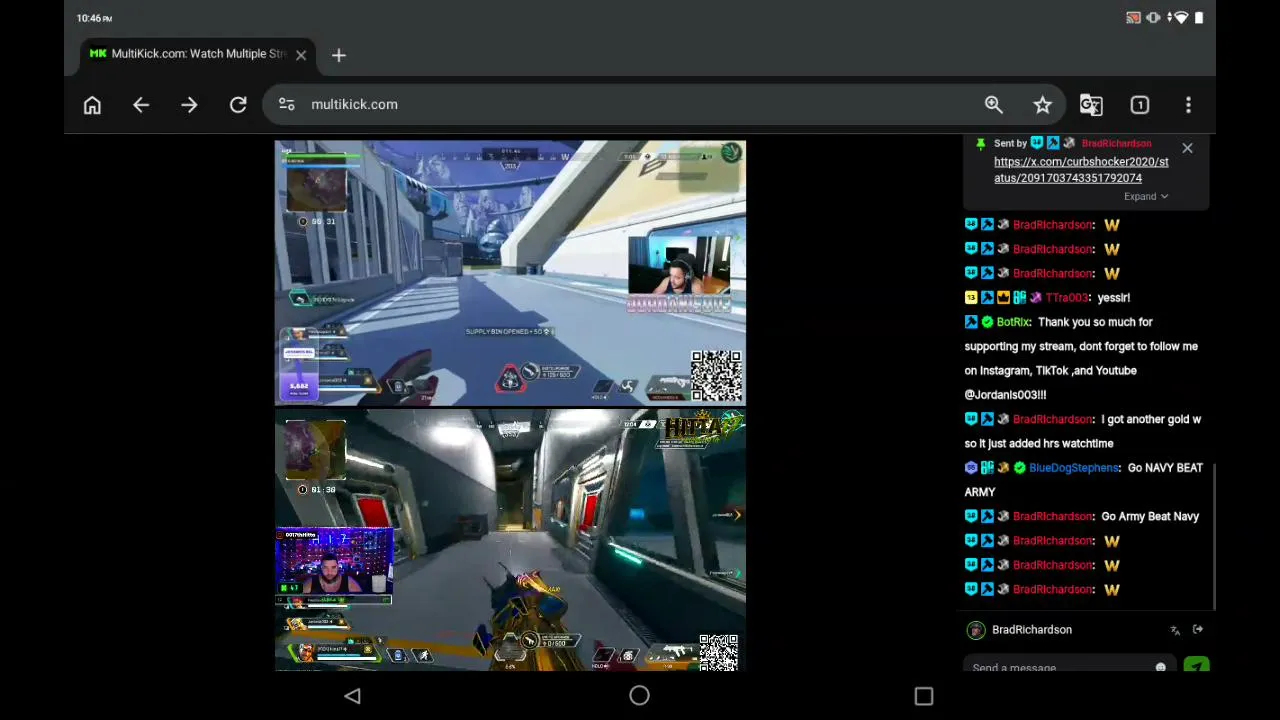This screenshot has height=720, width=1280.
Task: Click BradRichardson on Go Army Beat Navy message
Action: coord(1053,516)
